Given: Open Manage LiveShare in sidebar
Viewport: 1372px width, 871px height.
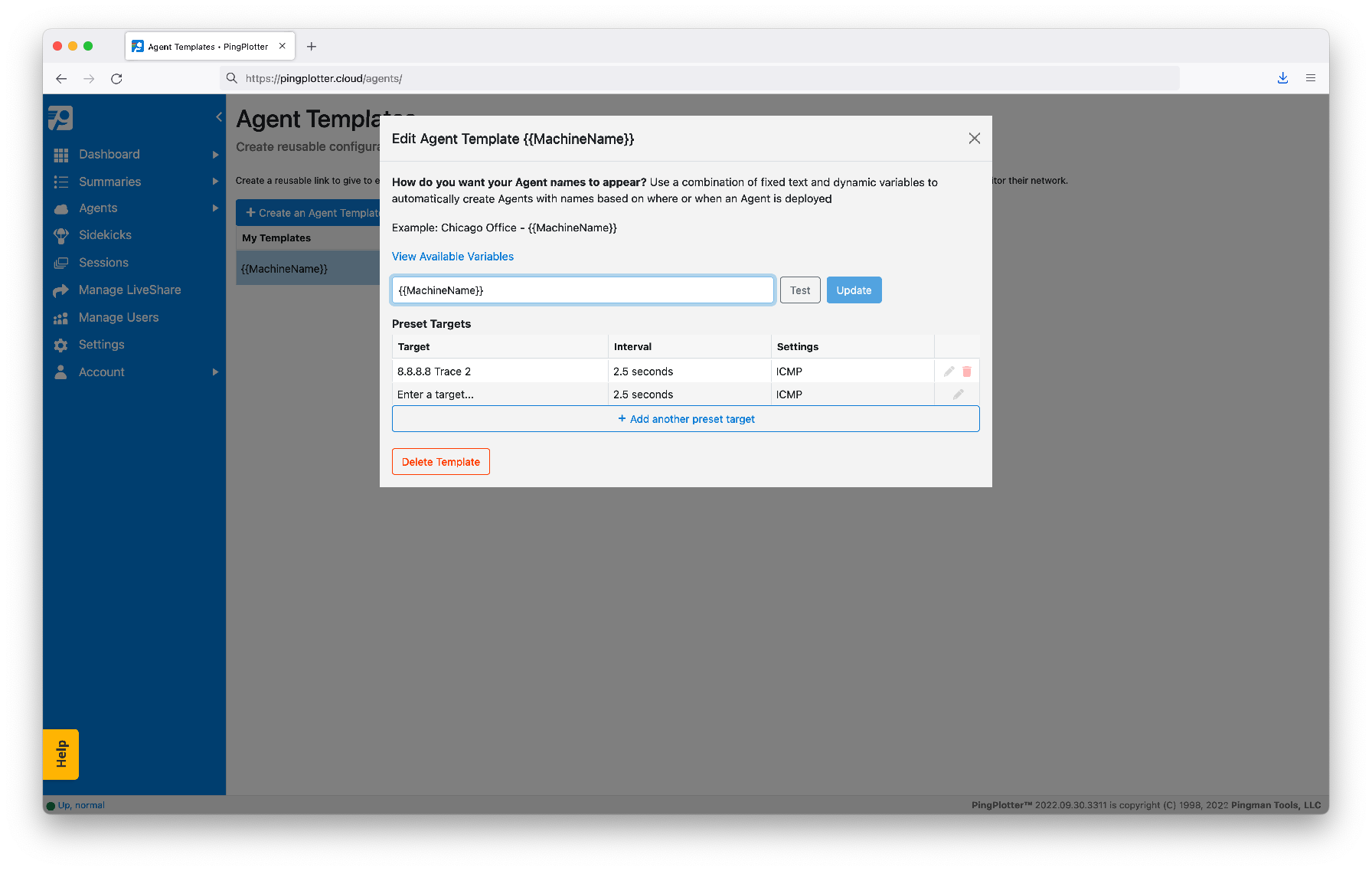Looking at the screenshot, I should pyautogui.click(x=129, y=290).
